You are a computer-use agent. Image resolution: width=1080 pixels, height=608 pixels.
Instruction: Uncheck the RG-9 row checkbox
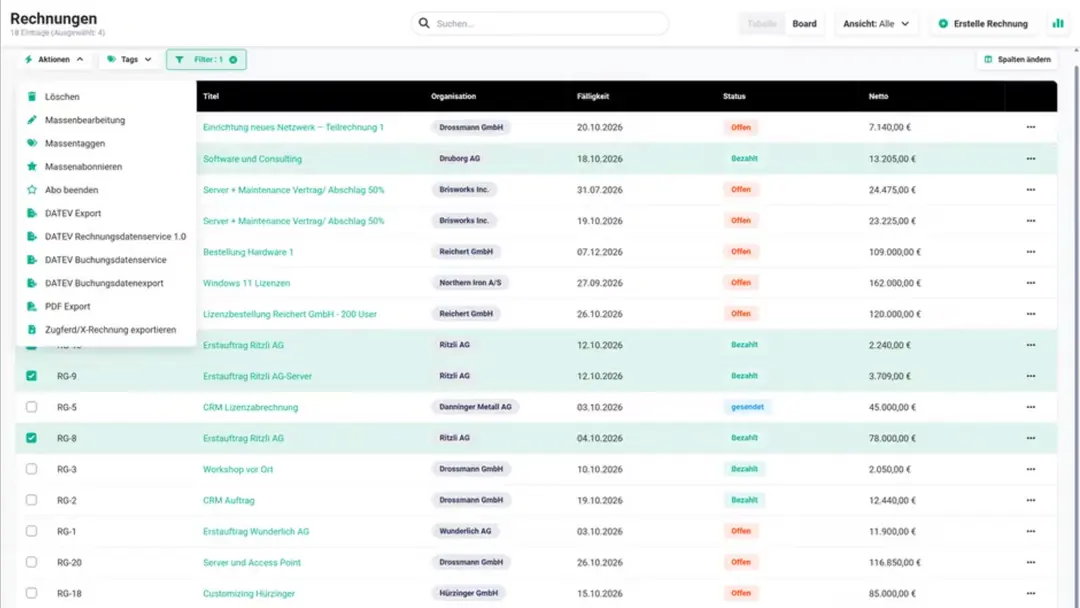pos(32,376)
